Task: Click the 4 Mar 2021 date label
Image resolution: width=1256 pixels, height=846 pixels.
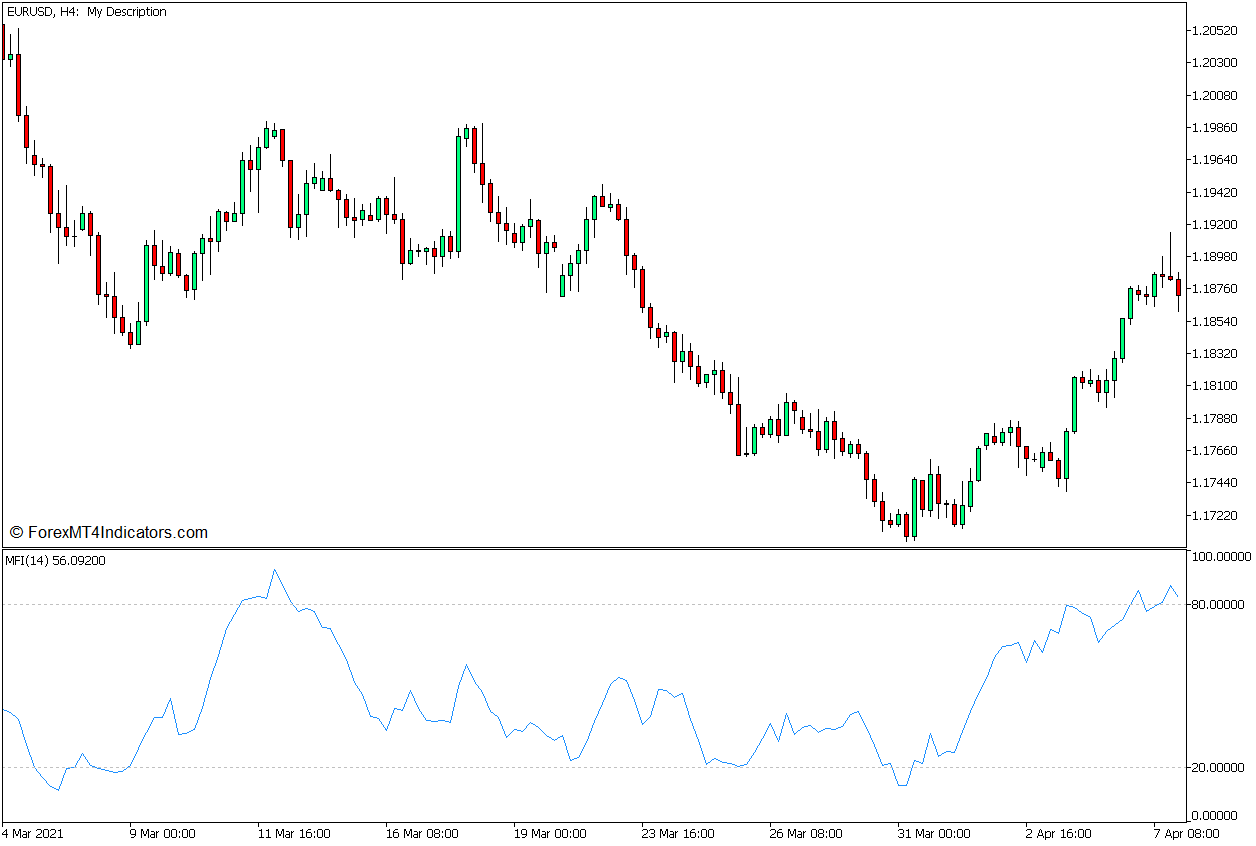Action: click(35, 833)
